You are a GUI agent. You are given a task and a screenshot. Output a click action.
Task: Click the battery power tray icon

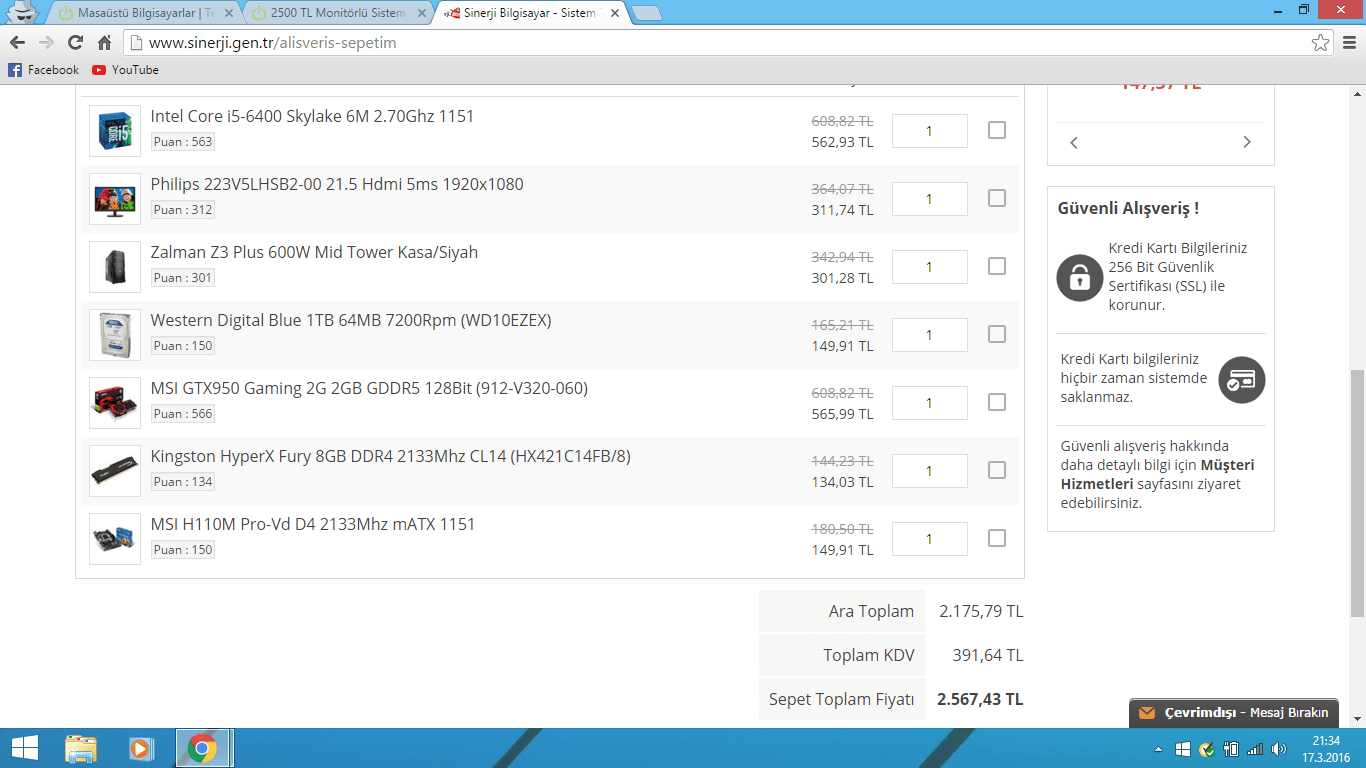pyautogui.click(x=1231, y=749)
